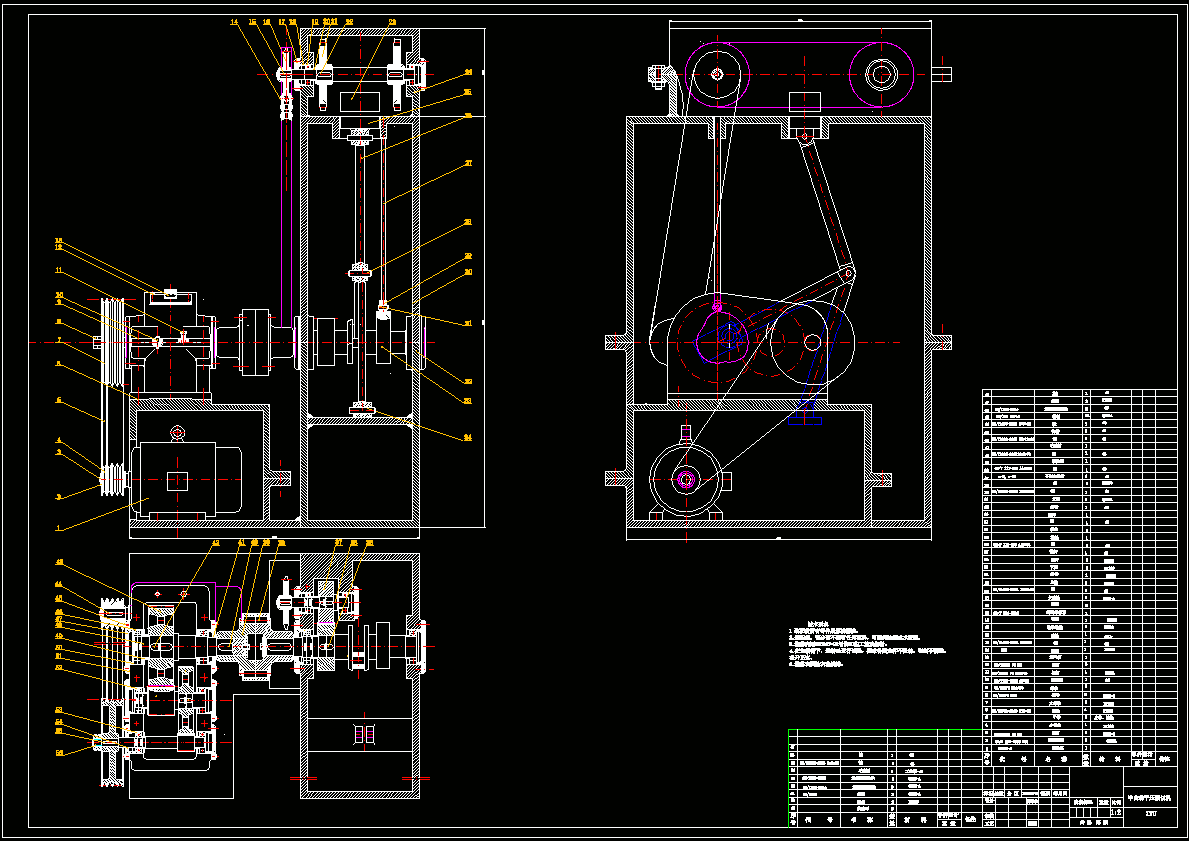The image size is (1189, 841).
Task: Select the motor end circle in the side view
Action: [x=686, y=479]
